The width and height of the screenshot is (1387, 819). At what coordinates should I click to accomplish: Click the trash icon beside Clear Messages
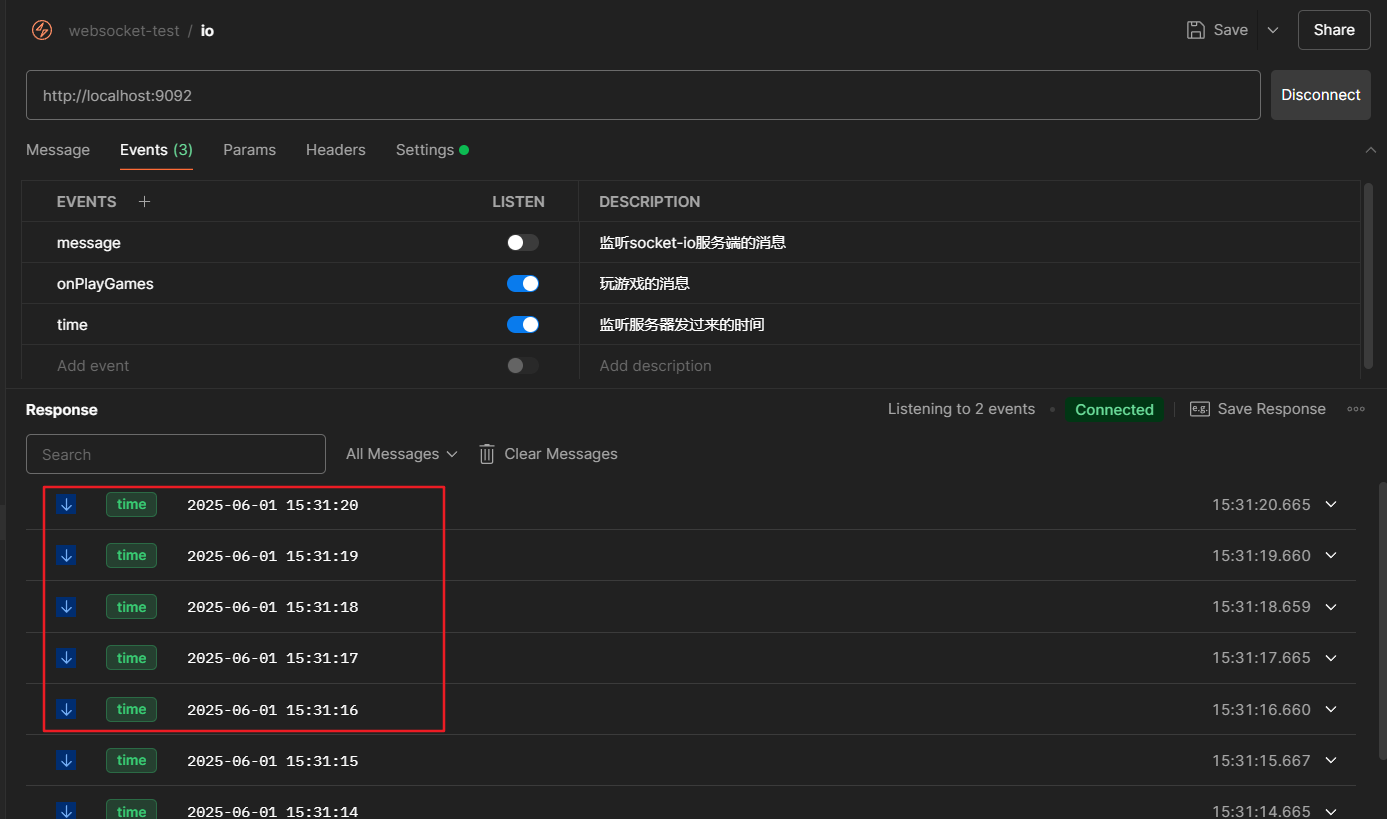tap(486, 453)
